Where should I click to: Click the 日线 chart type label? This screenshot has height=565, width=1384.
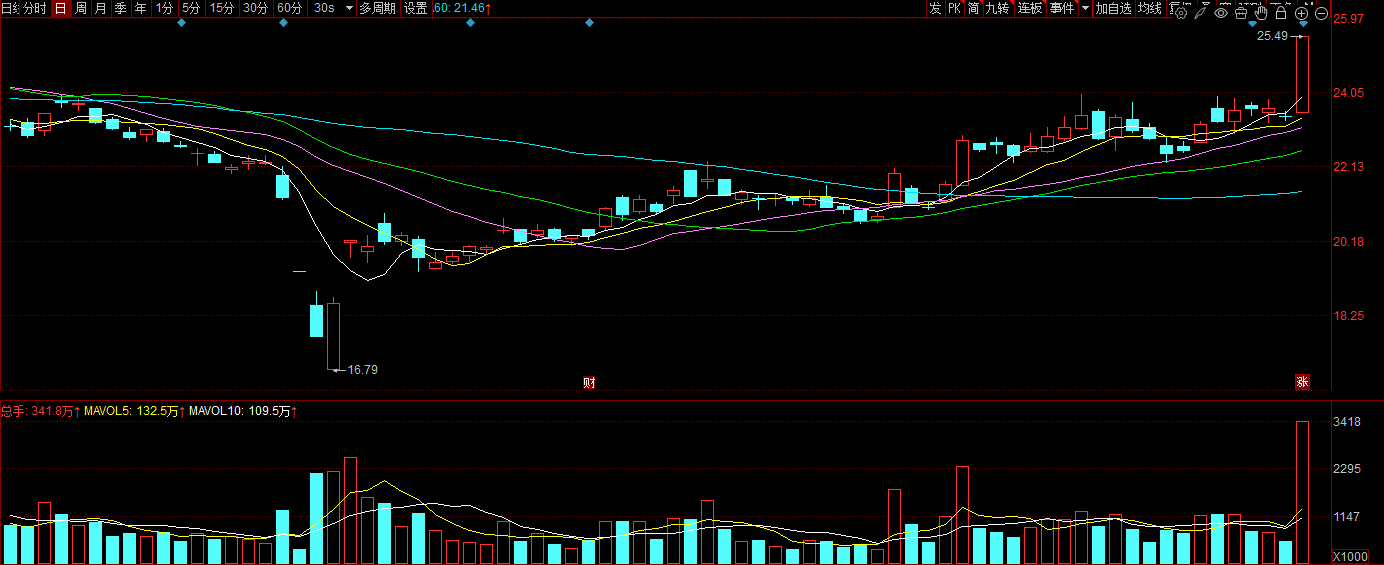[10, 8]
